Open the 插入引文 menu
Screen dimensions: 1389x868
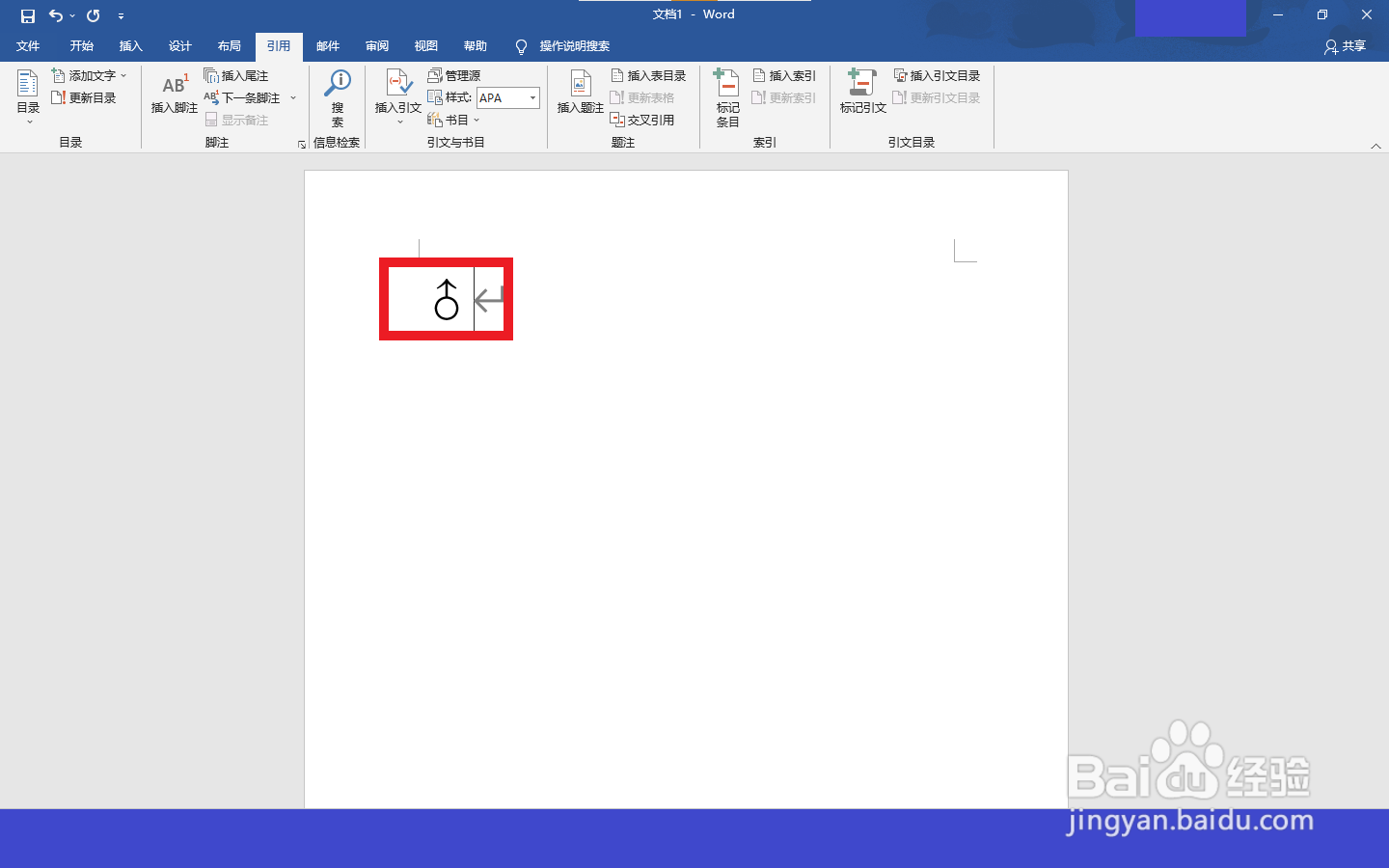click(x=398, y=96)
